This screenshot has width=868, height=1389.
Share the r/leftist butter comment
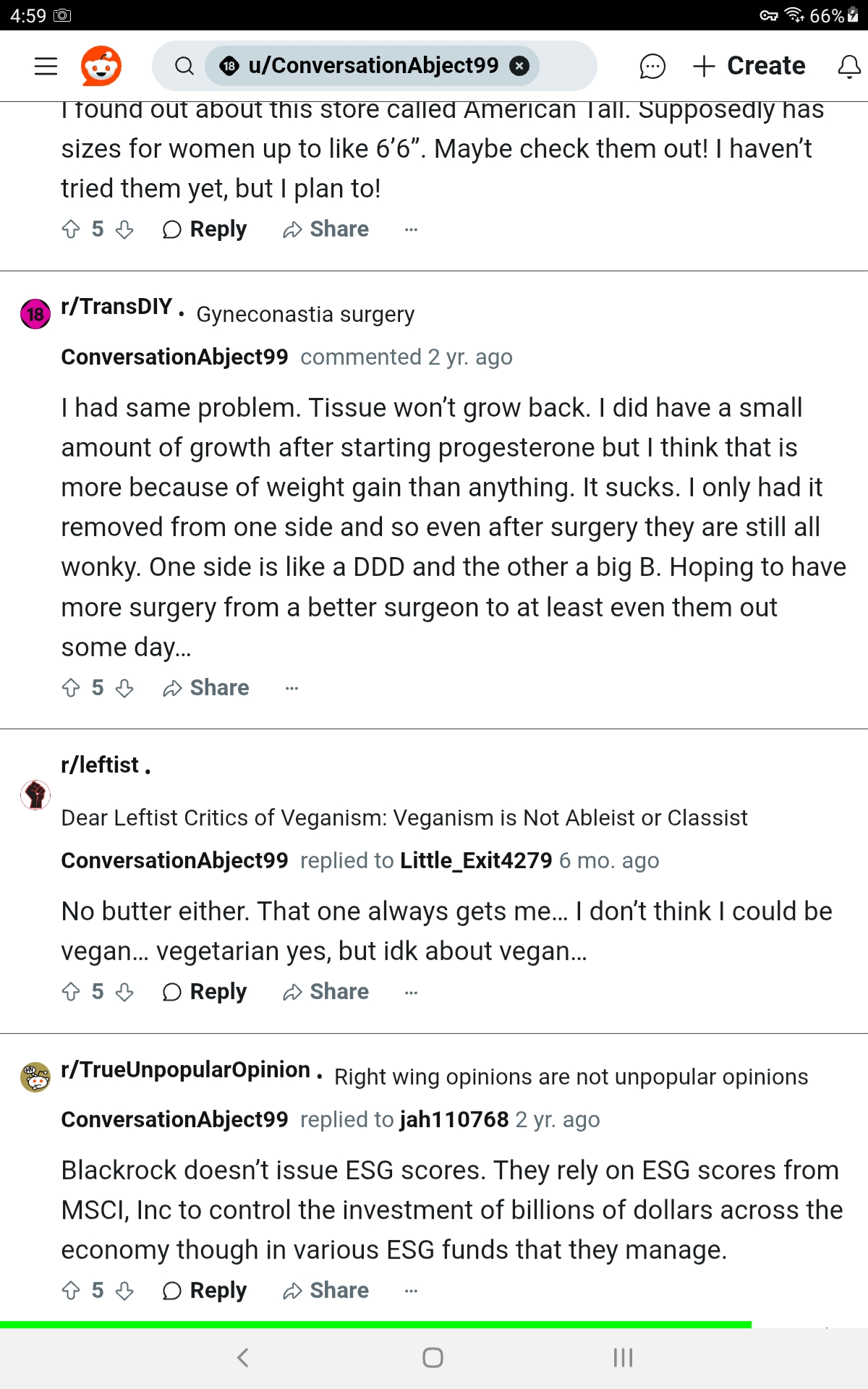(x=325, y=992)
